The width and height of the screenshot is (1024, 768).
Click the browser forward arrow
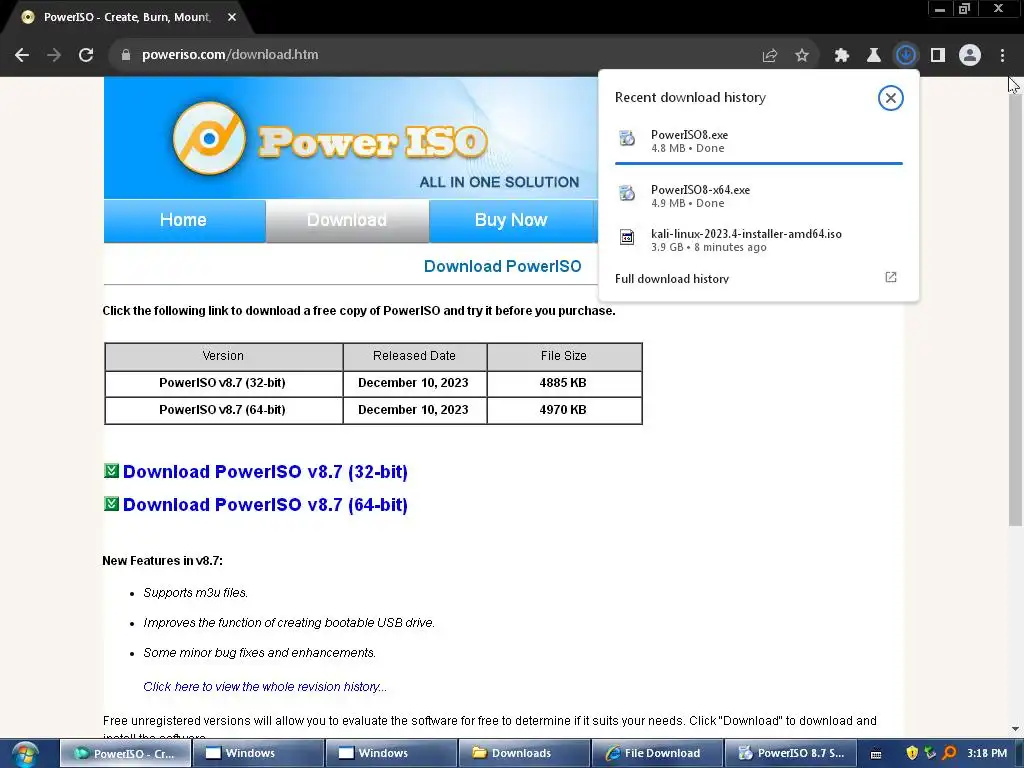point(54,55)
